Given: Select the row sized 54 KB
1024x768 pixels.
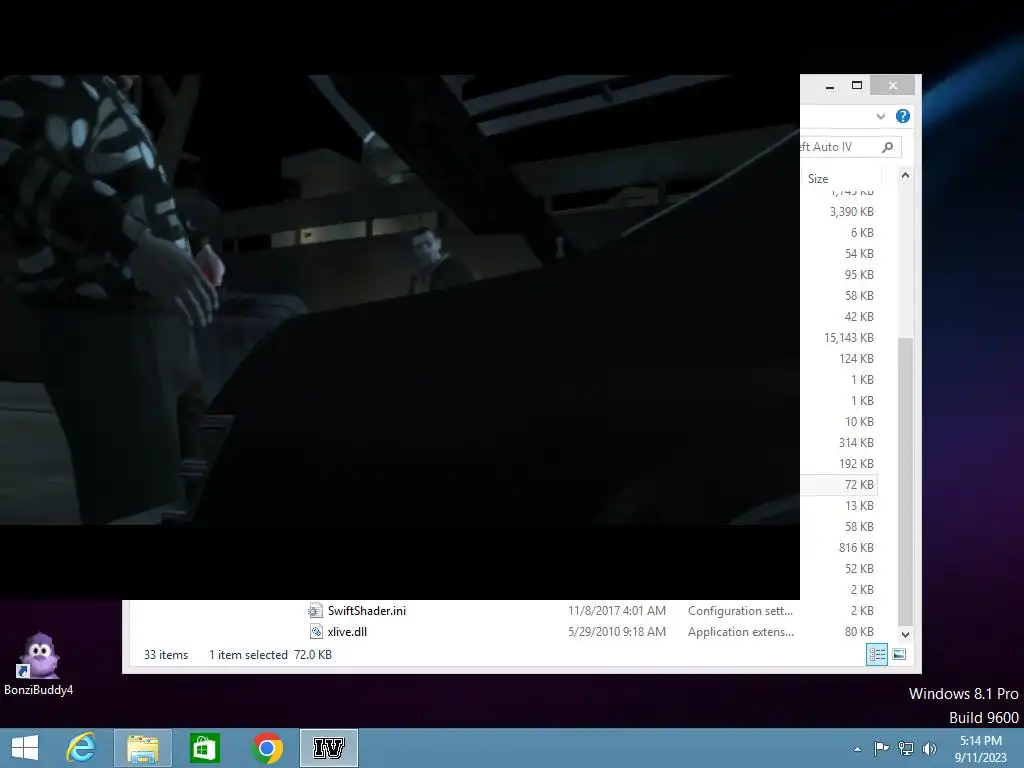Looking at the screenshot, I should [859, 253].
